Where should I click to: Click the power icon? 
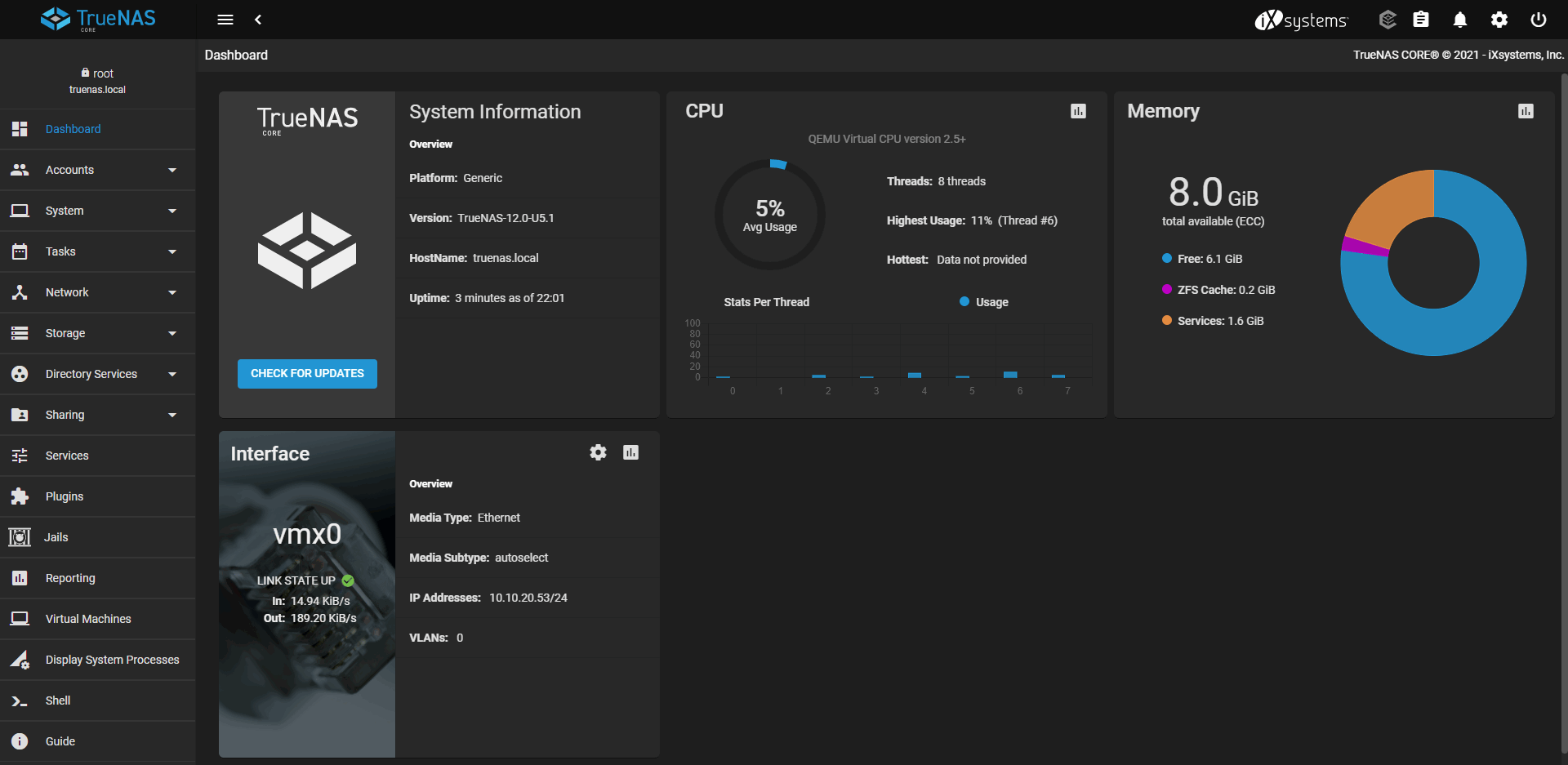(1539, 20)
